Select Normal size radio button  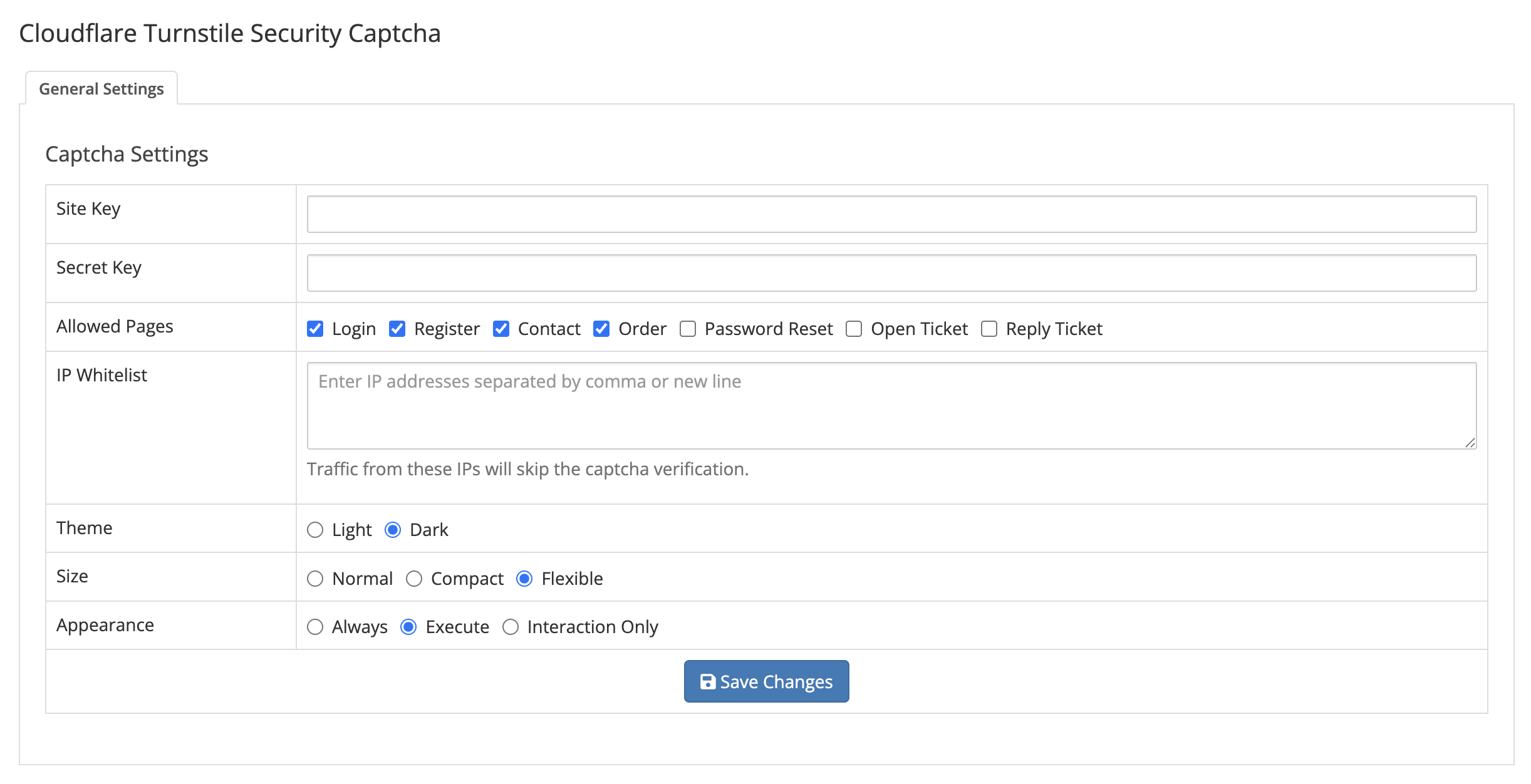pos(315,579)
